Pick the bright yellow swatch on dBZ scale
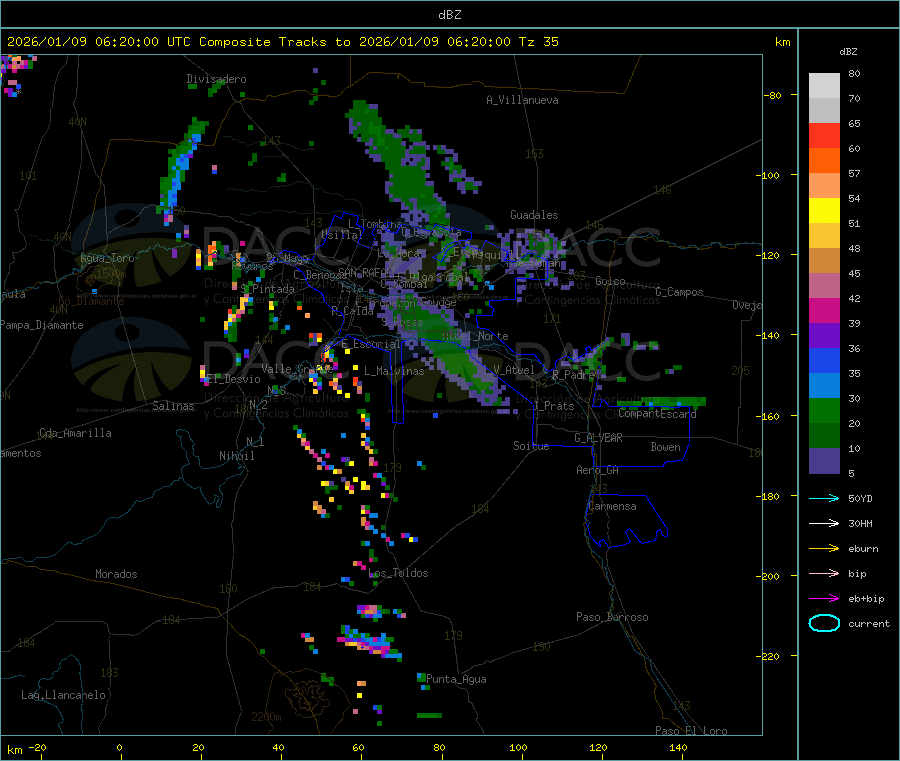900x761 pixels. coord(824,211)
